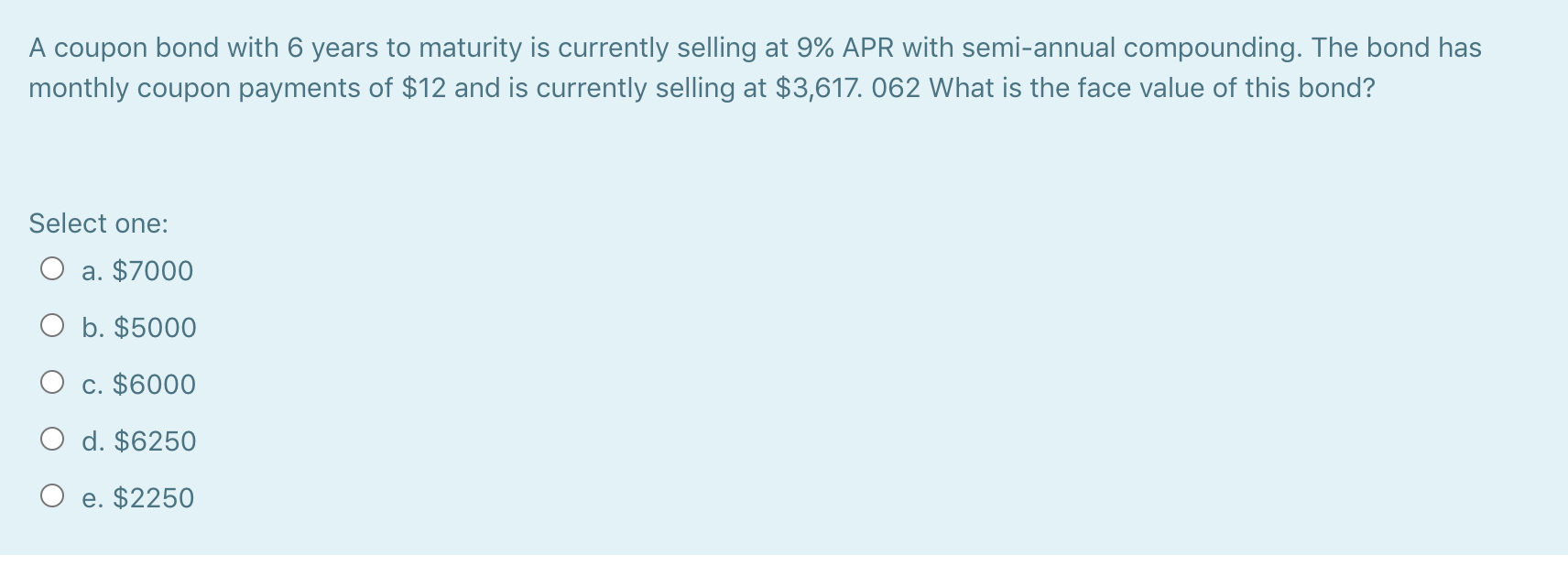Click the 'e. $2250' answer label
The height and width of the screenshot is (566, 1568).
(x=138, y=498)
